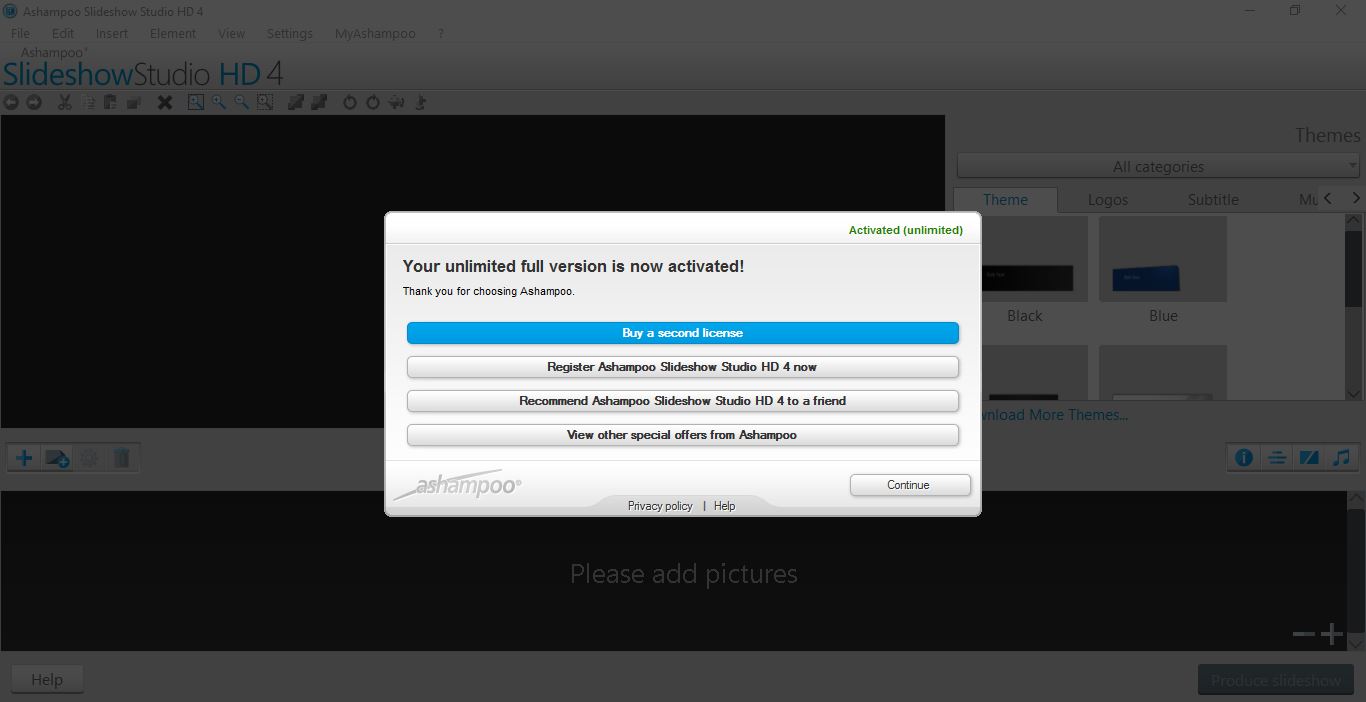Click the add pictures plus icon
This screenshot has height=702, width=1366.
pyautogui.click(x=23, y=457)
